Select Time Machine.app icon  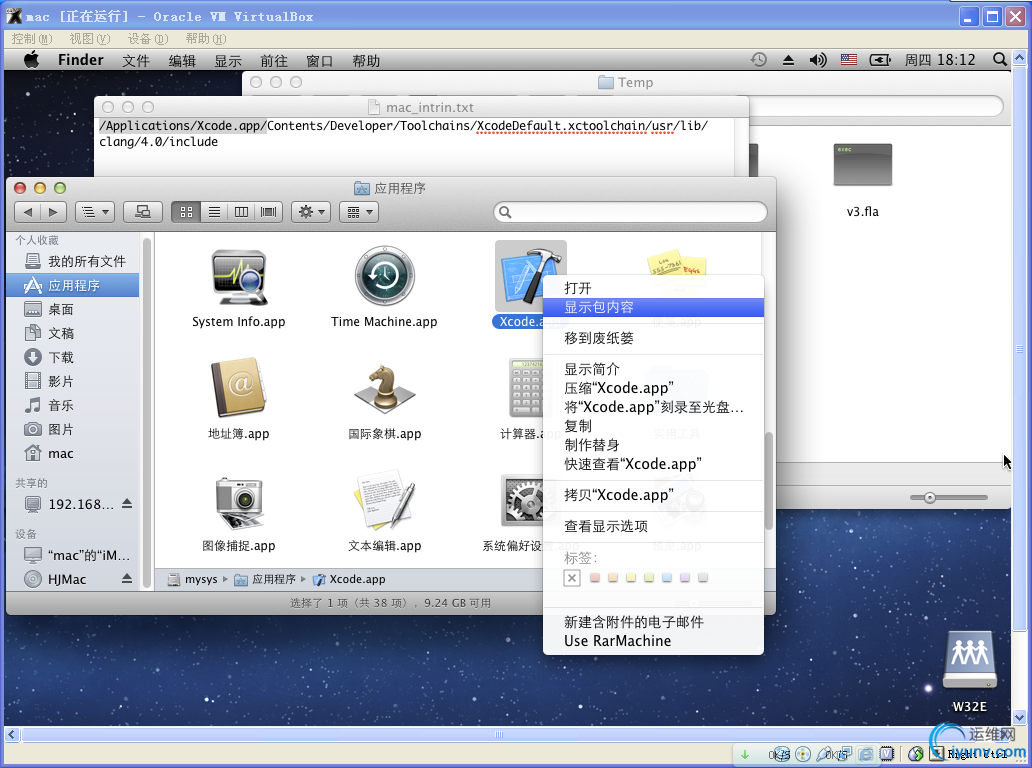(384, 276)
